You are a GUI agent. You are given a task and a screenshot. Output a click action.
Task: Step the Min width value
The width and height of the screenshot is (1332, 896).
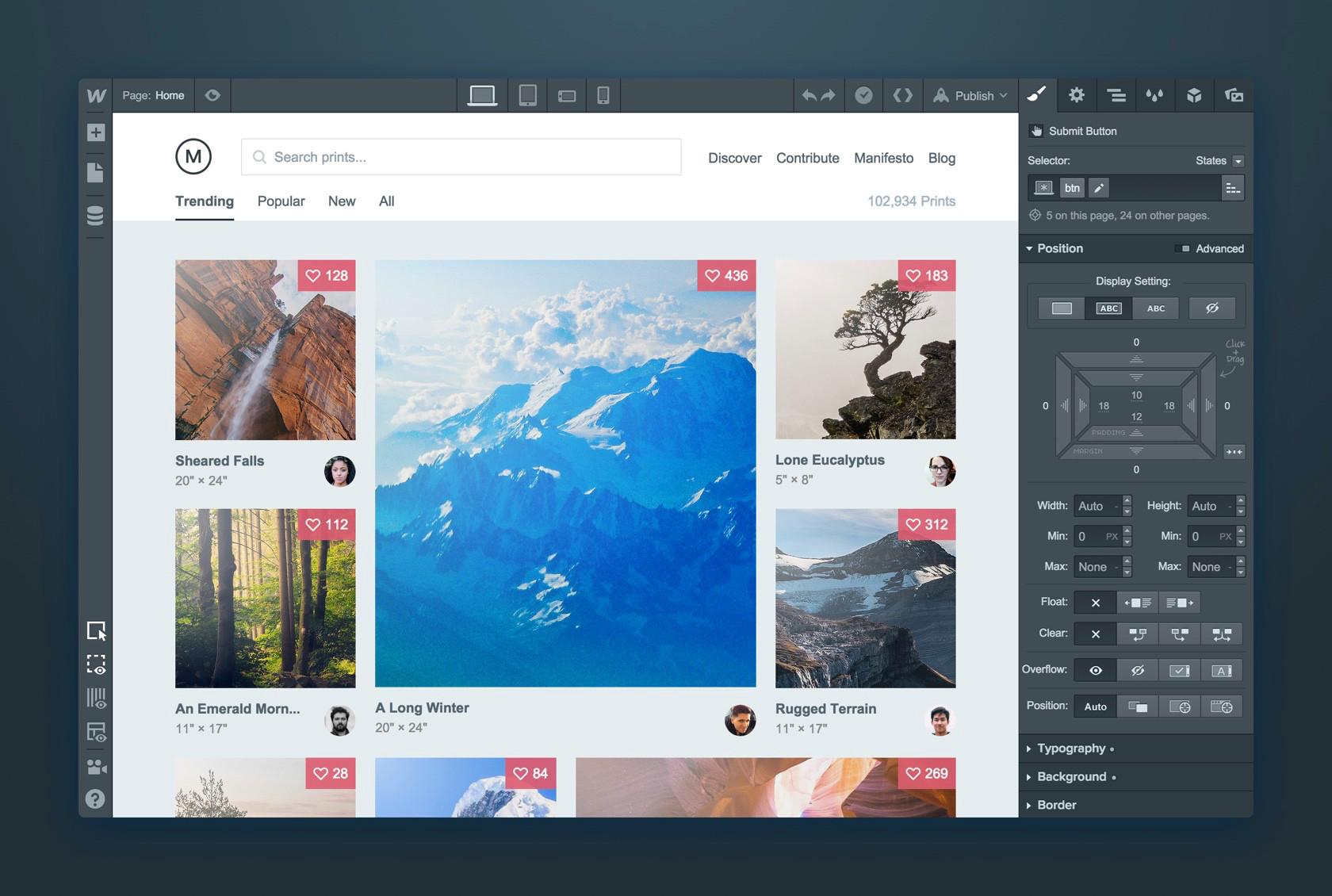click(x=1127, y=536)
